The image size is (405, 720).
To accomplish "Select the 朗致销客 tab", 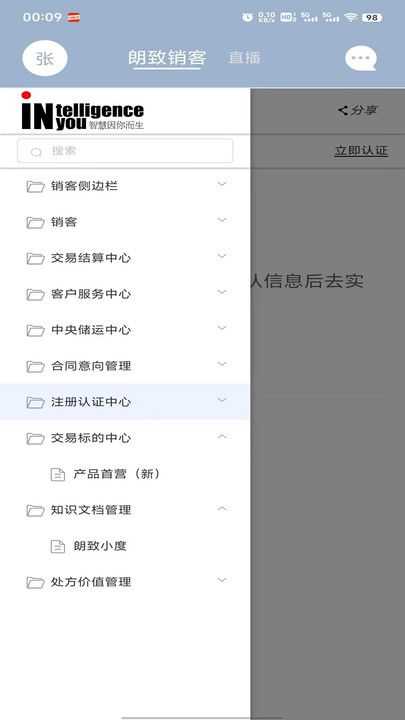I will click(x=167, y=58).
